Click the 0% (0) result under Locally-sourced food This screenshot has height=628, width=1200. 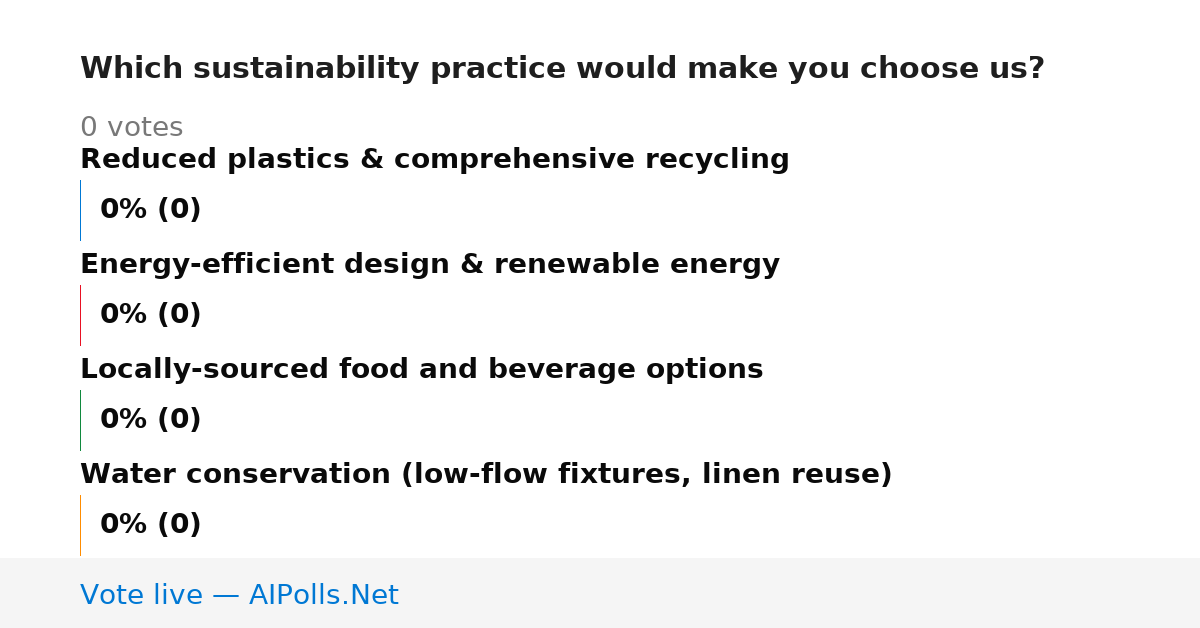pos(151,420)
